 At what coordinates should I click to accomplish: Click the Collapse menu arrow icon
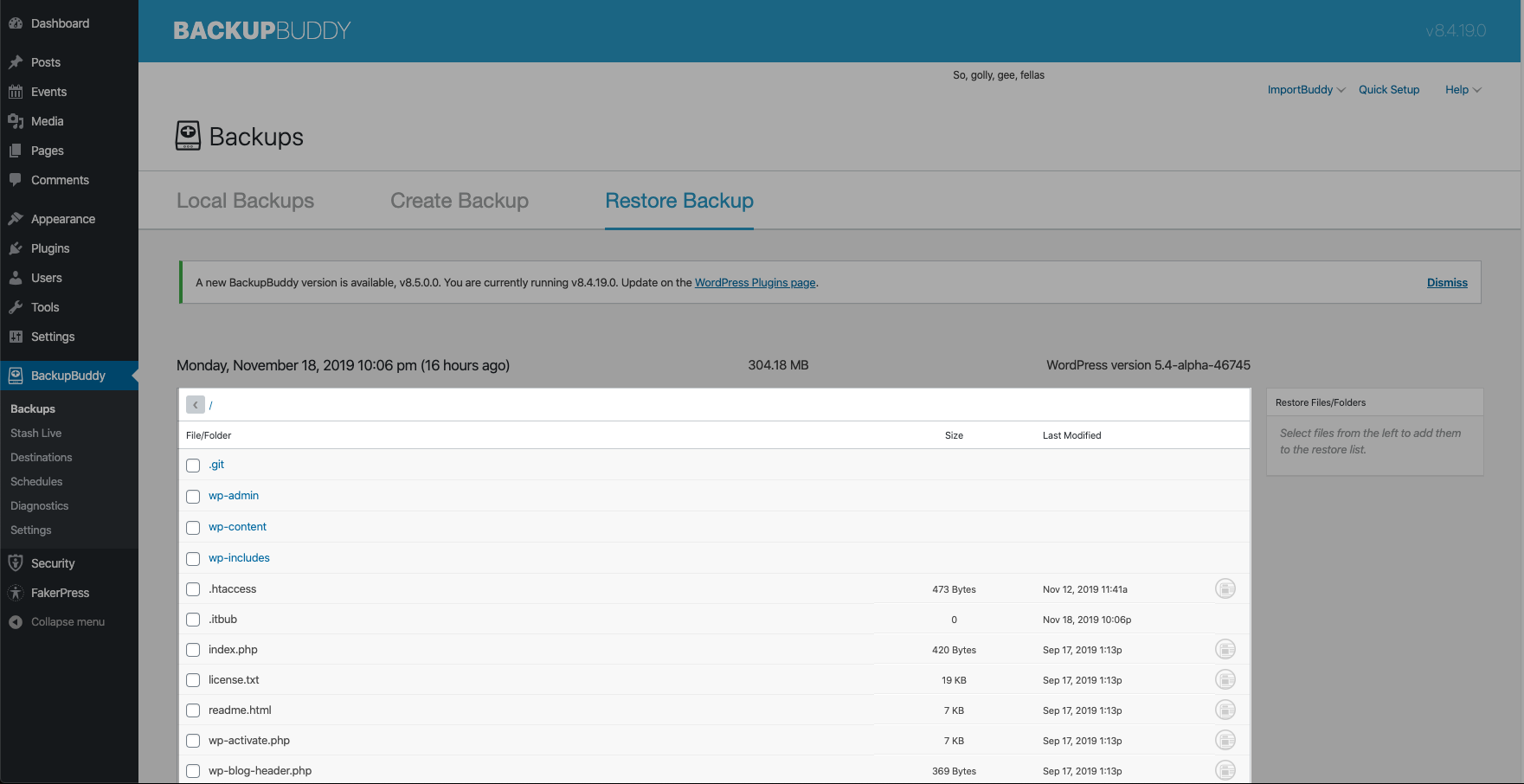(16, 622)
